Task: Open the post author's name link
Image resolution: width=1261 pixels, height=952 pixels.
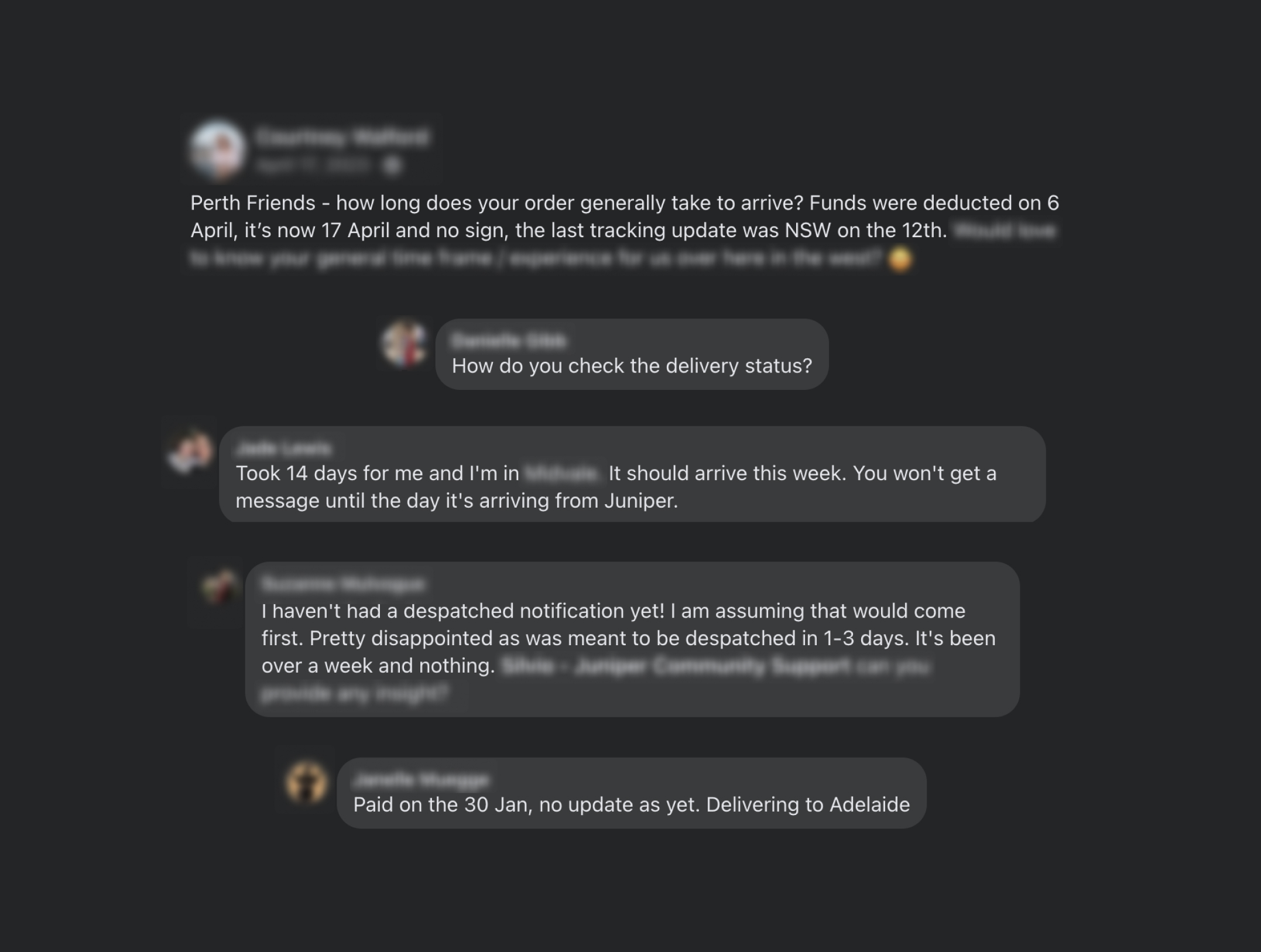Action: pyautogui.click(x=342, y=138)
